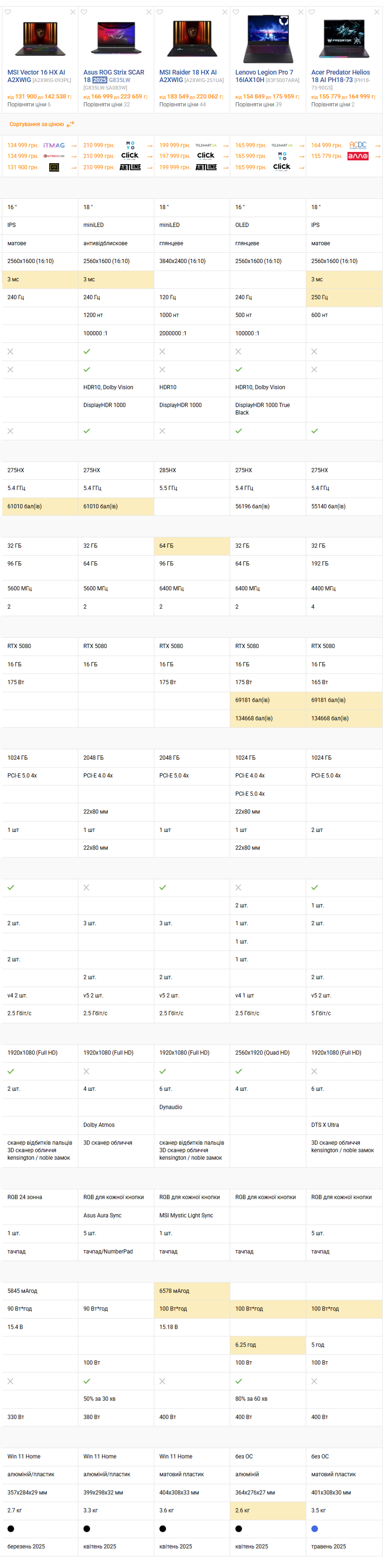Open the Telemart logo offer in the Lenovo Legion column
Screen dimensions: 385x1568
tap(282, 145)
